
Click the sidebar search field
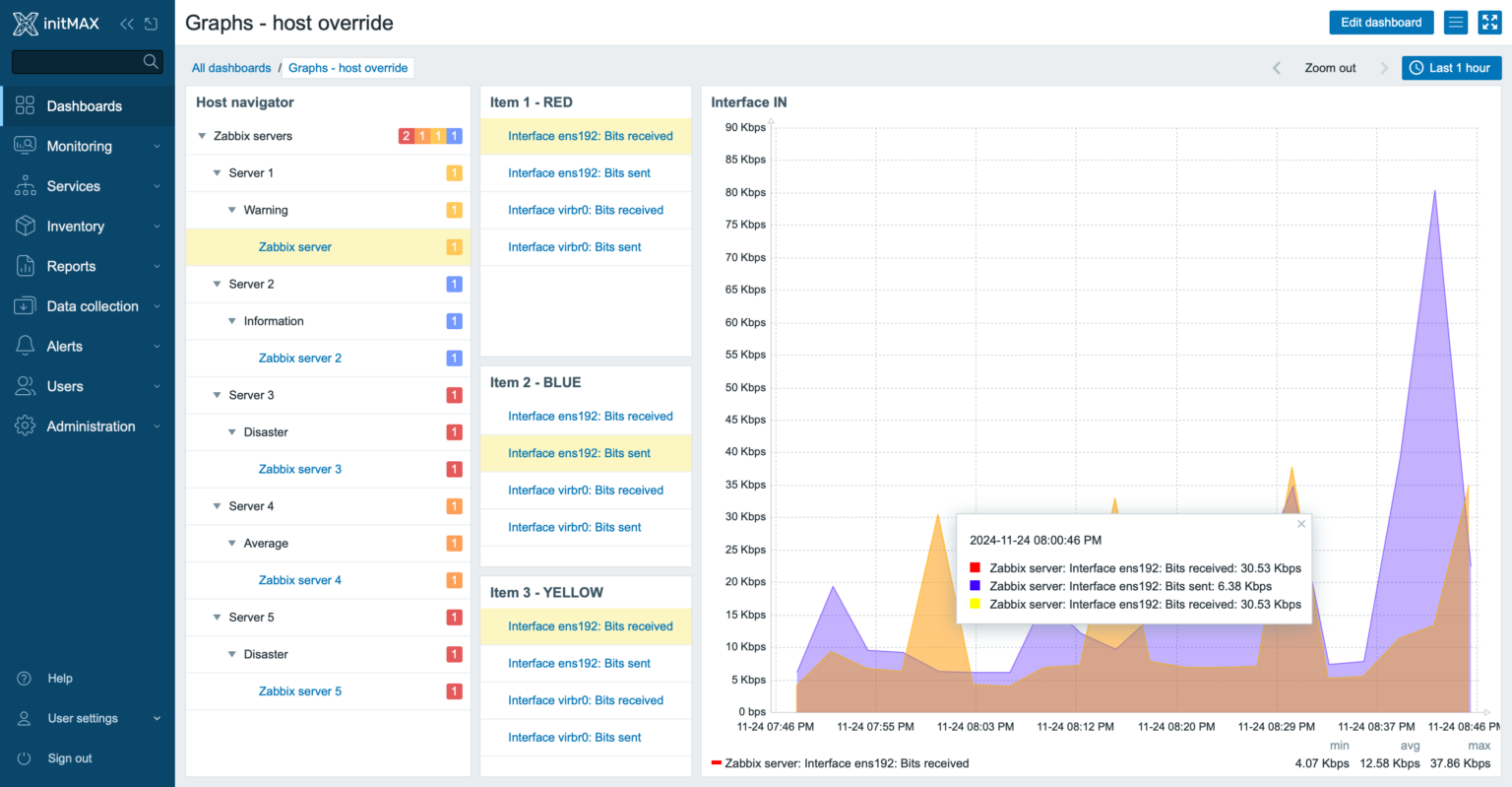pos(87,59)
